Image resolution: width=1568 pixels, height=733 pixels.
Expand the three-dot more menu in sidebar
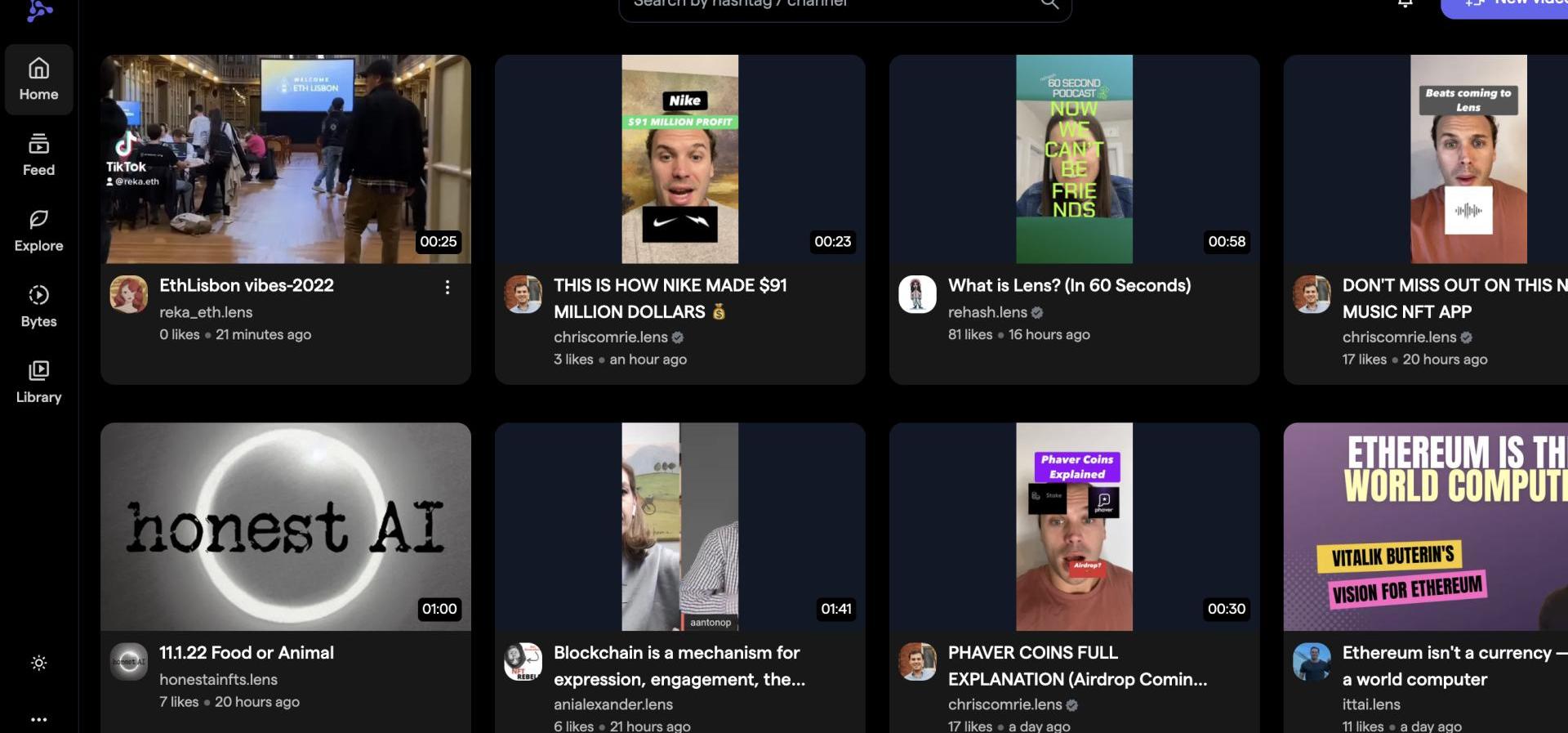(x=38, y=719)
